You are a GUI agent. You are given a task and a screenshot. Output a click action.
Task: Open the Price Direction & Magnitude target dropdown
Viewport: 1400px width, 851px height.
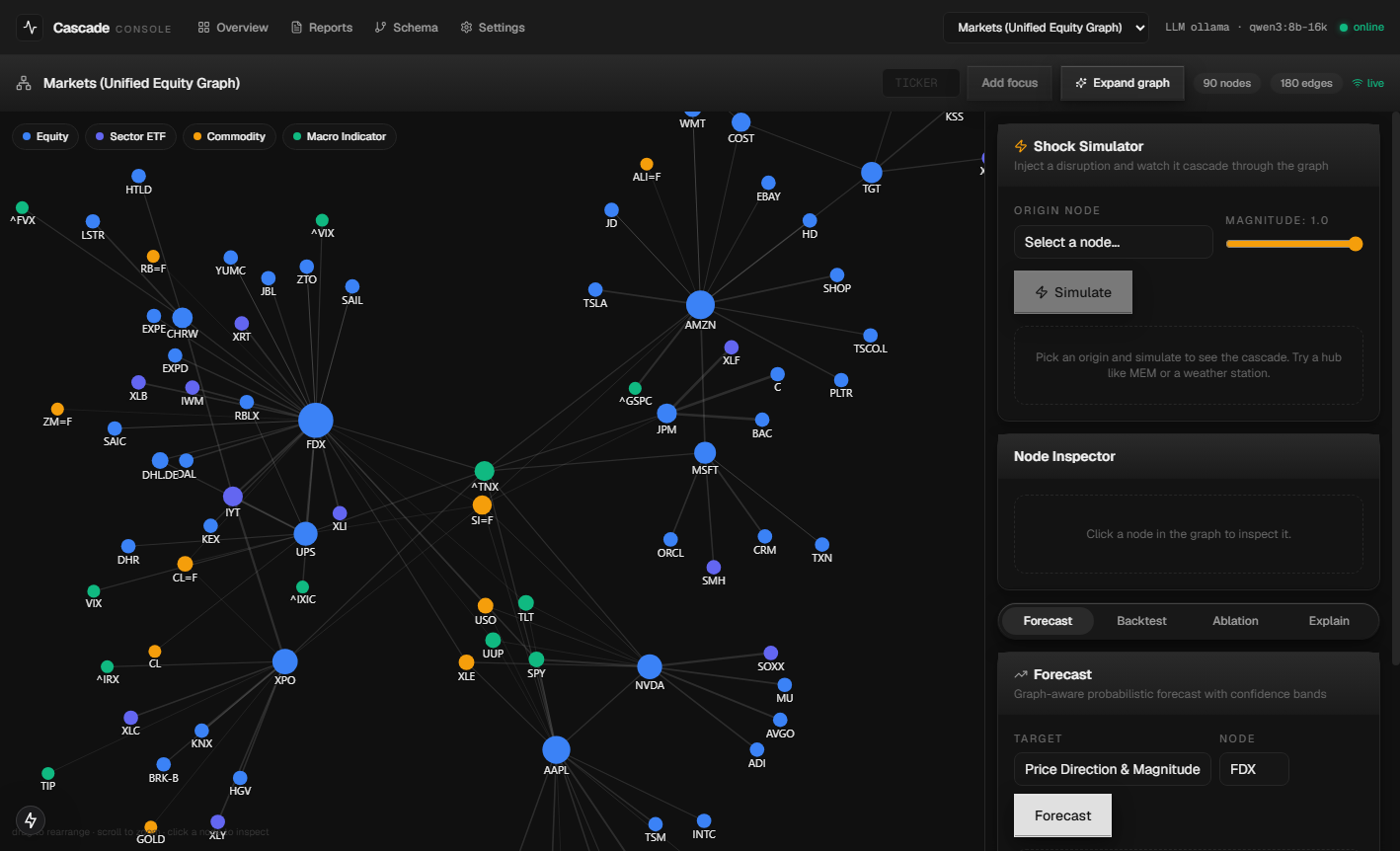click(x=1112, y=769)
